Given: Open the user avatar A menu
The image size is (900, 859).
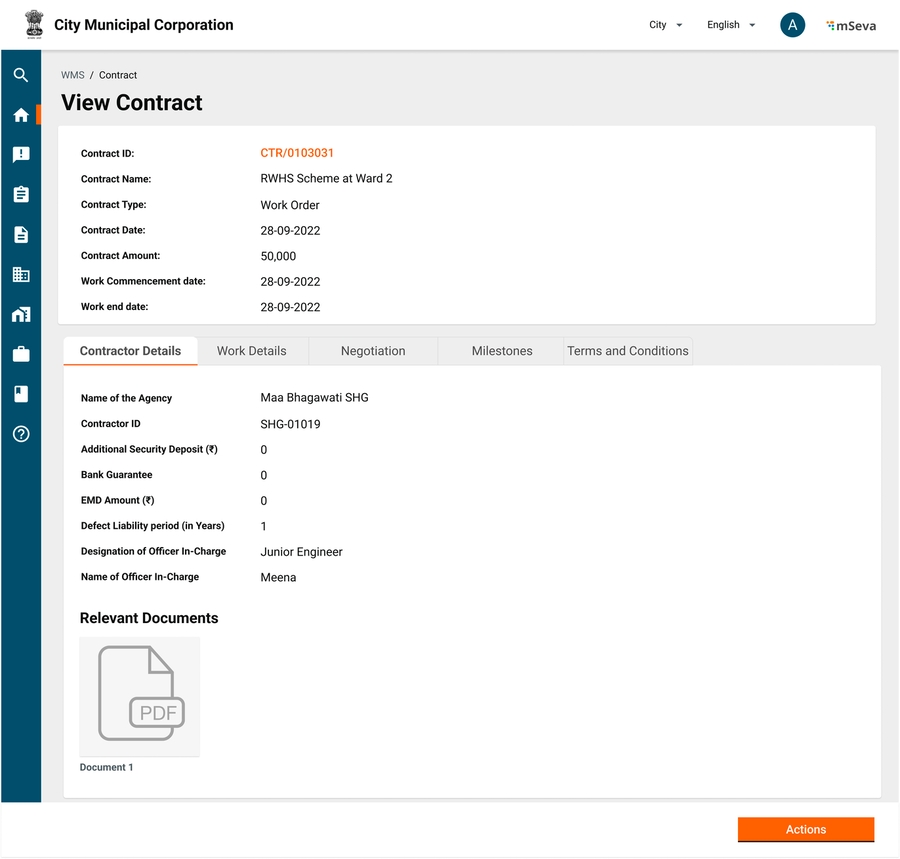Looking at the screenshot, I should click(792, 26).
